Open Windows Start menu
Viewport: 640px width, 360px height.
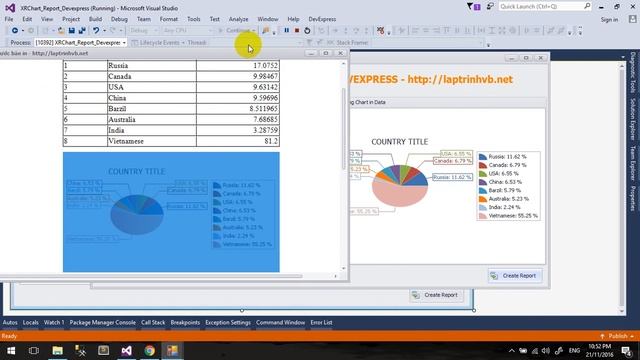[x=11, y=351]
